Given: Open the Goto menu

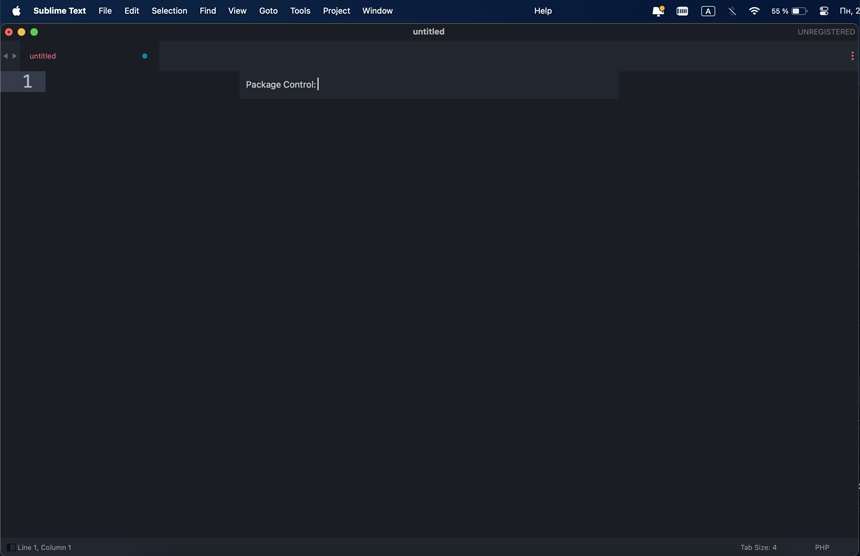Looking at the screenshot, I should [x=268, y=11].
